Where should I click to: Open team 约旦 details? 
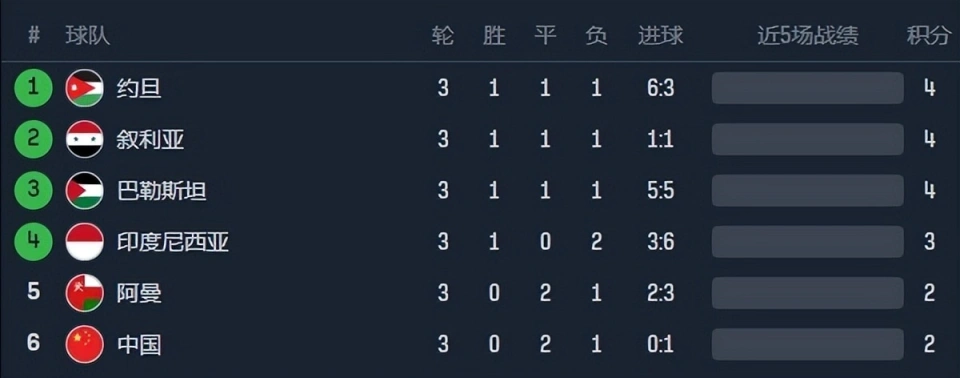click(x=139, y=89)
